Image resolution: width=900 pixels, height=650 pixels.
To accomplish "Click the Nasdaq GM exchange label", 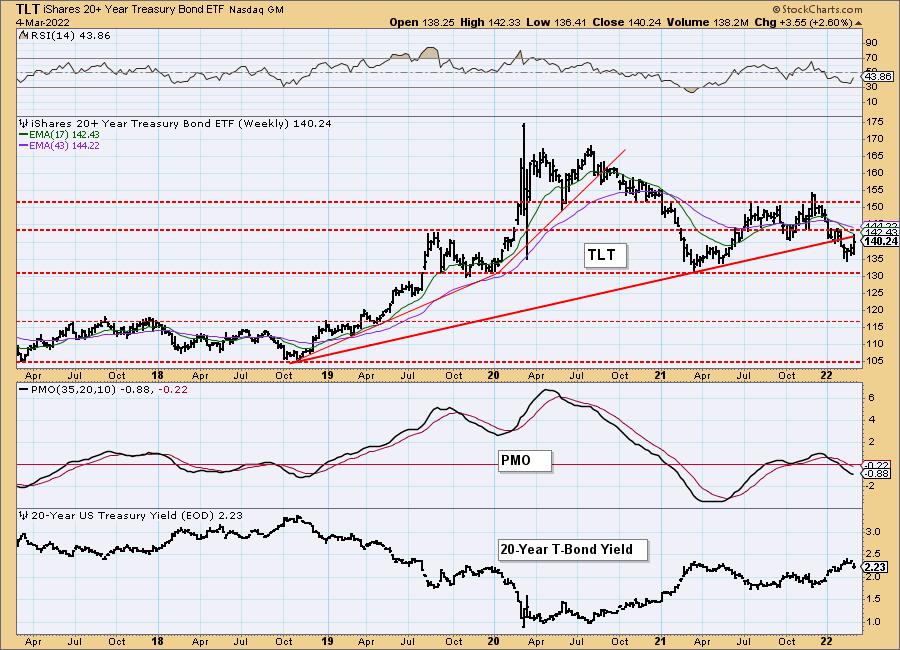I will (x=256, y=10).
